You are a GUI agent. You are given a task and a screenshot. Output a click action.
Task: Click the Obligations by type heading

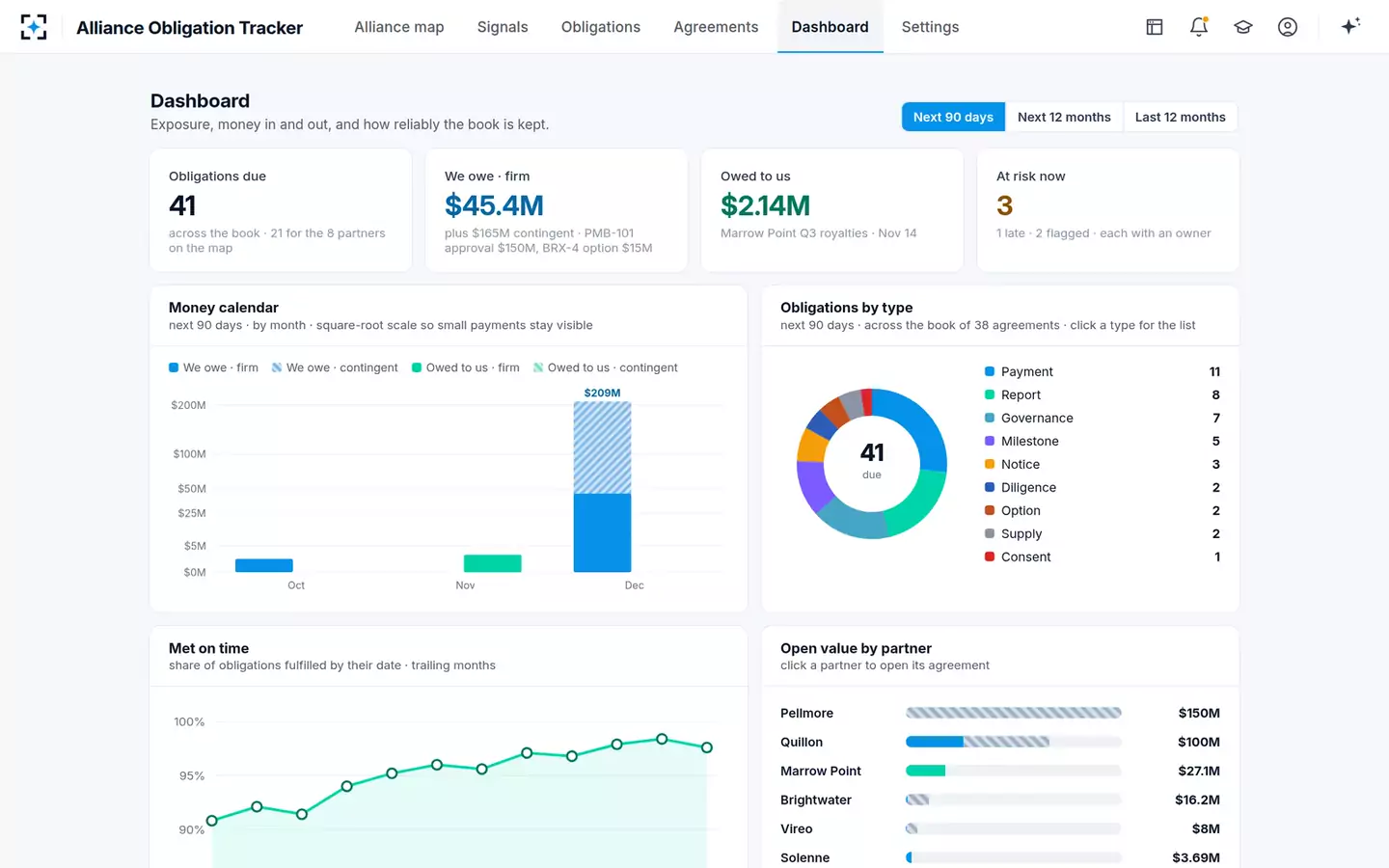point(847,308)
